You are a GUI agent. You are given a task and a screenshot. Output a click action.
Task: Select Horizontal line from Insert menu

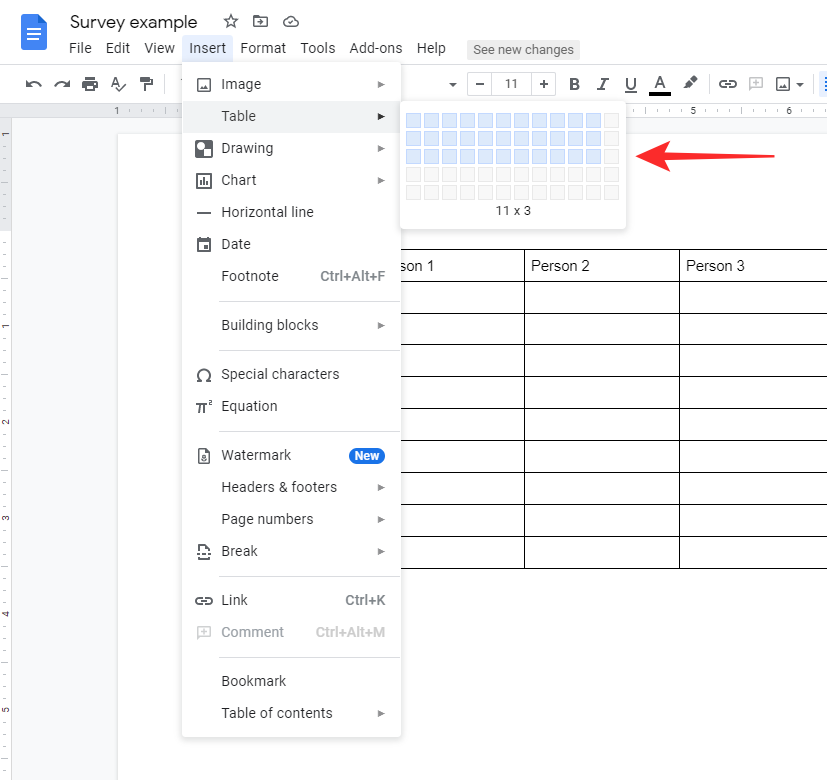coord(267,212)
